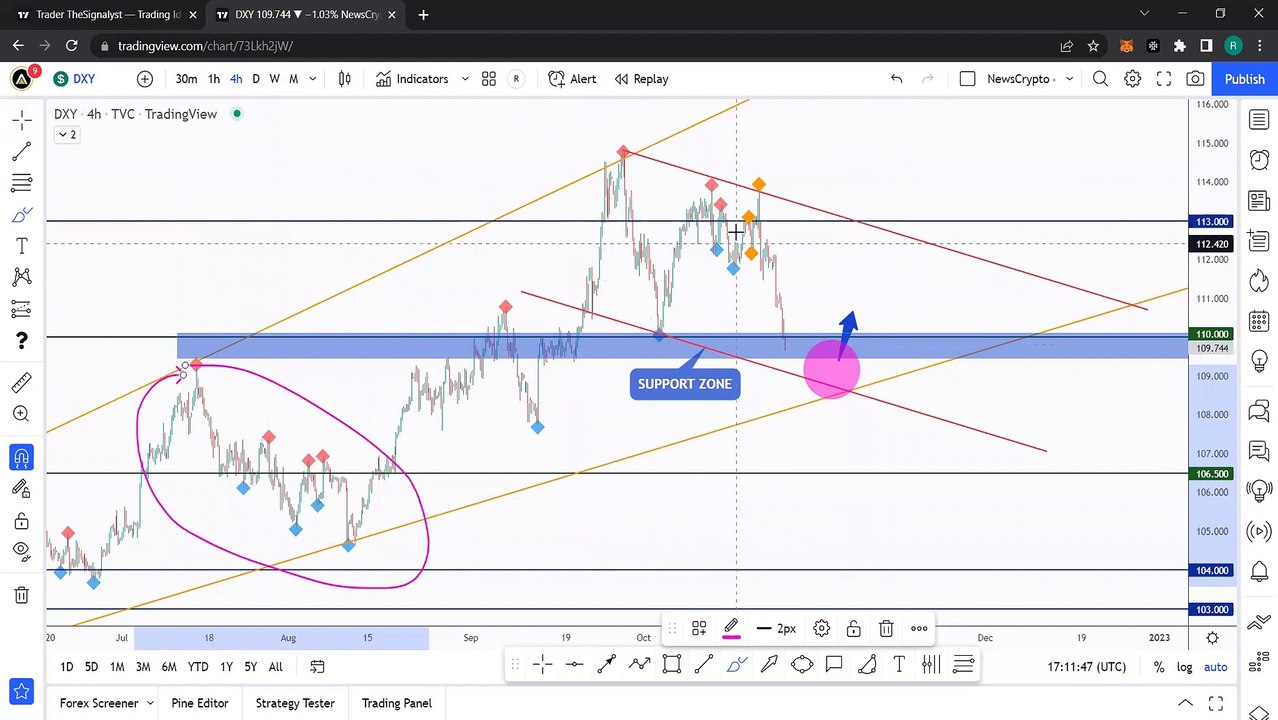The height and width of the screenshot is (720, 1278).
Task: Take a chart snapshot with camera icon
Action: pyautogui.click(x=1195, y=79)
